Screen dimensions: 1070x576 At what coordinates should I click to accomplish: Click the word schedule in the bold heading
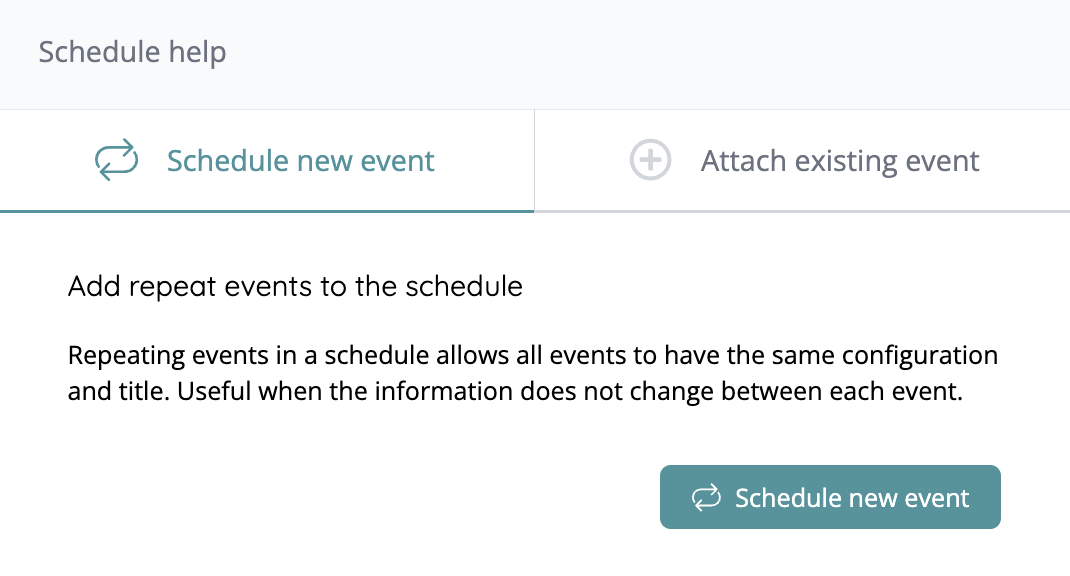tap(464, 287)
